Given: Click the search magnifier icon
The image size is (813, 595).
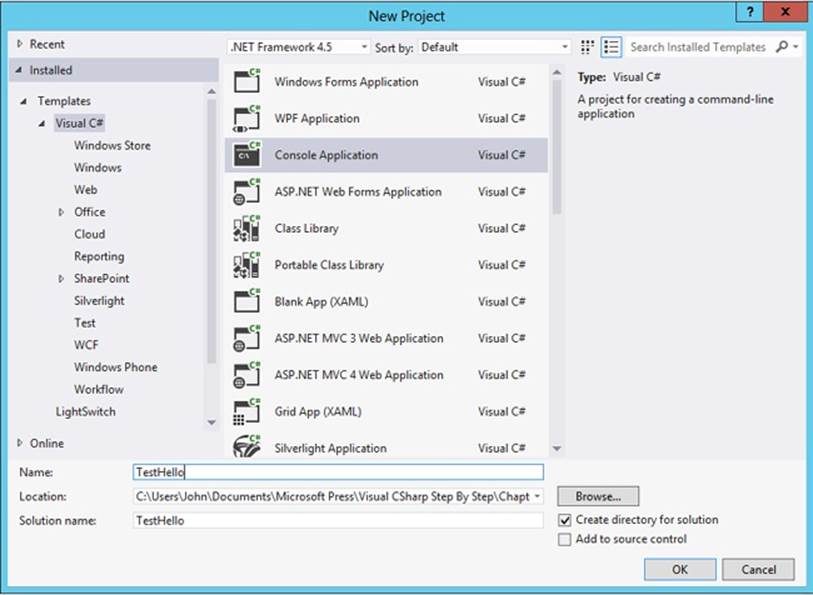Looking at the screenshot, I should coord(782,47).
